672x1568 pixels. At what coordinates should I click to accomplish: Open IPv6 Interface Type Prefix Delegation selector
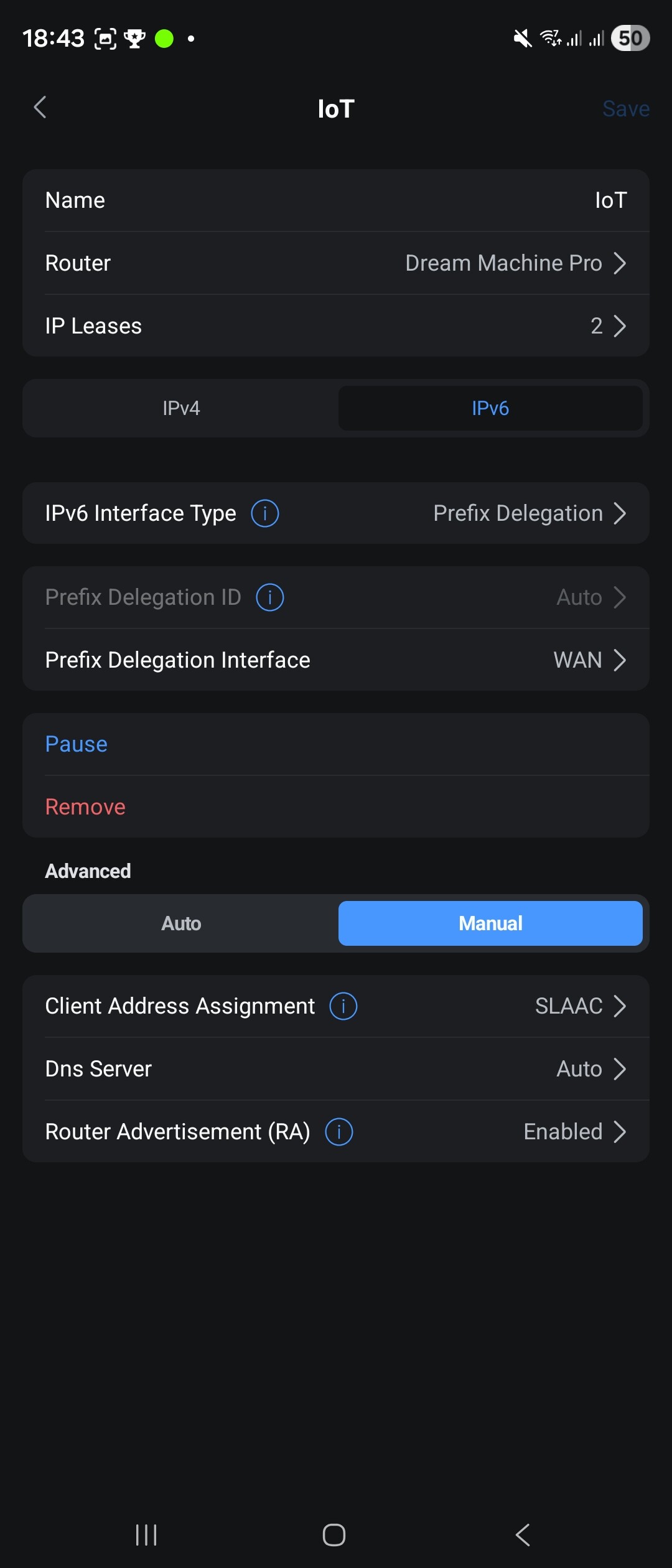(x=529, y=513)
